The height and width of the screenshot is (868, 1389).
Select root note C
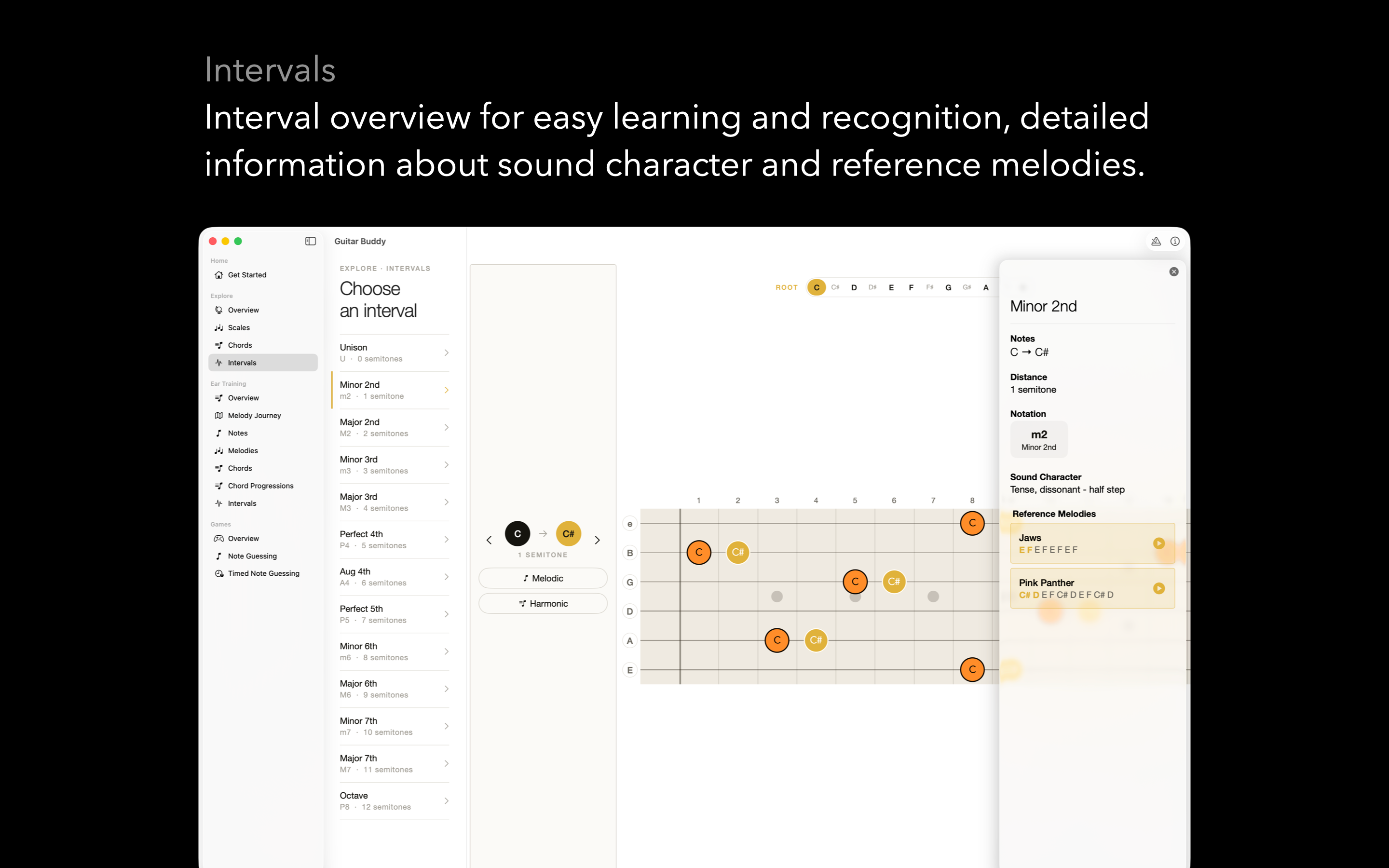tap(816, 287)
